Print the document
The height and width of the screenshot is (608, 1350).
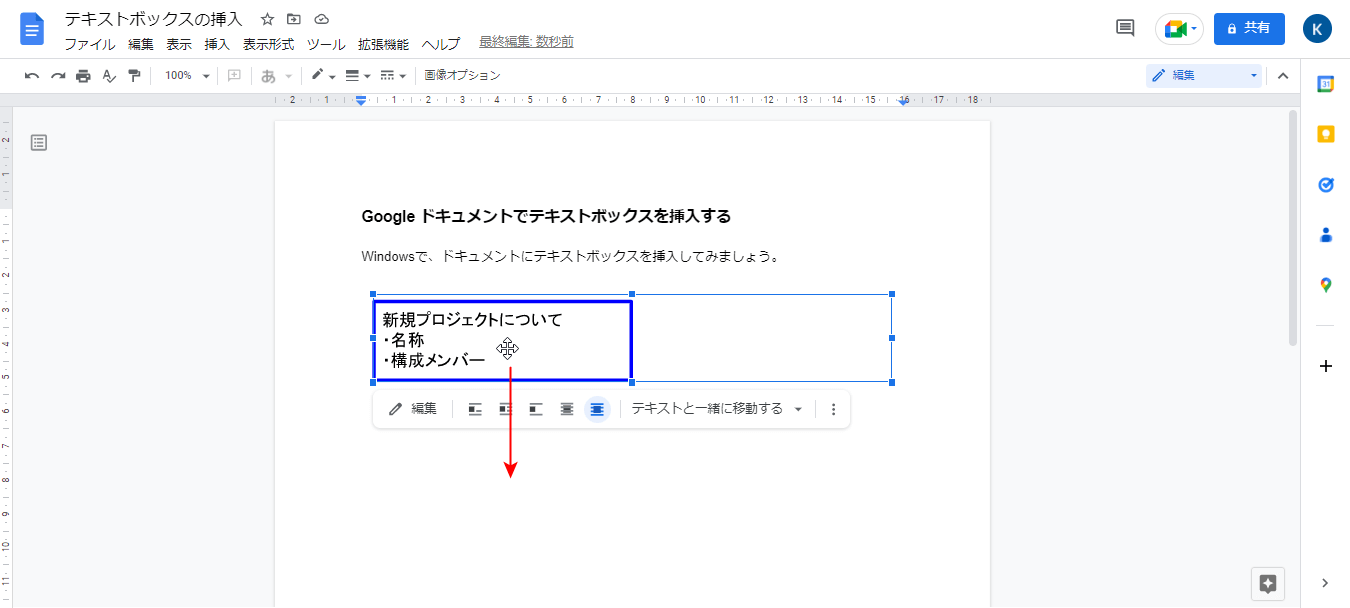[83, 76]
